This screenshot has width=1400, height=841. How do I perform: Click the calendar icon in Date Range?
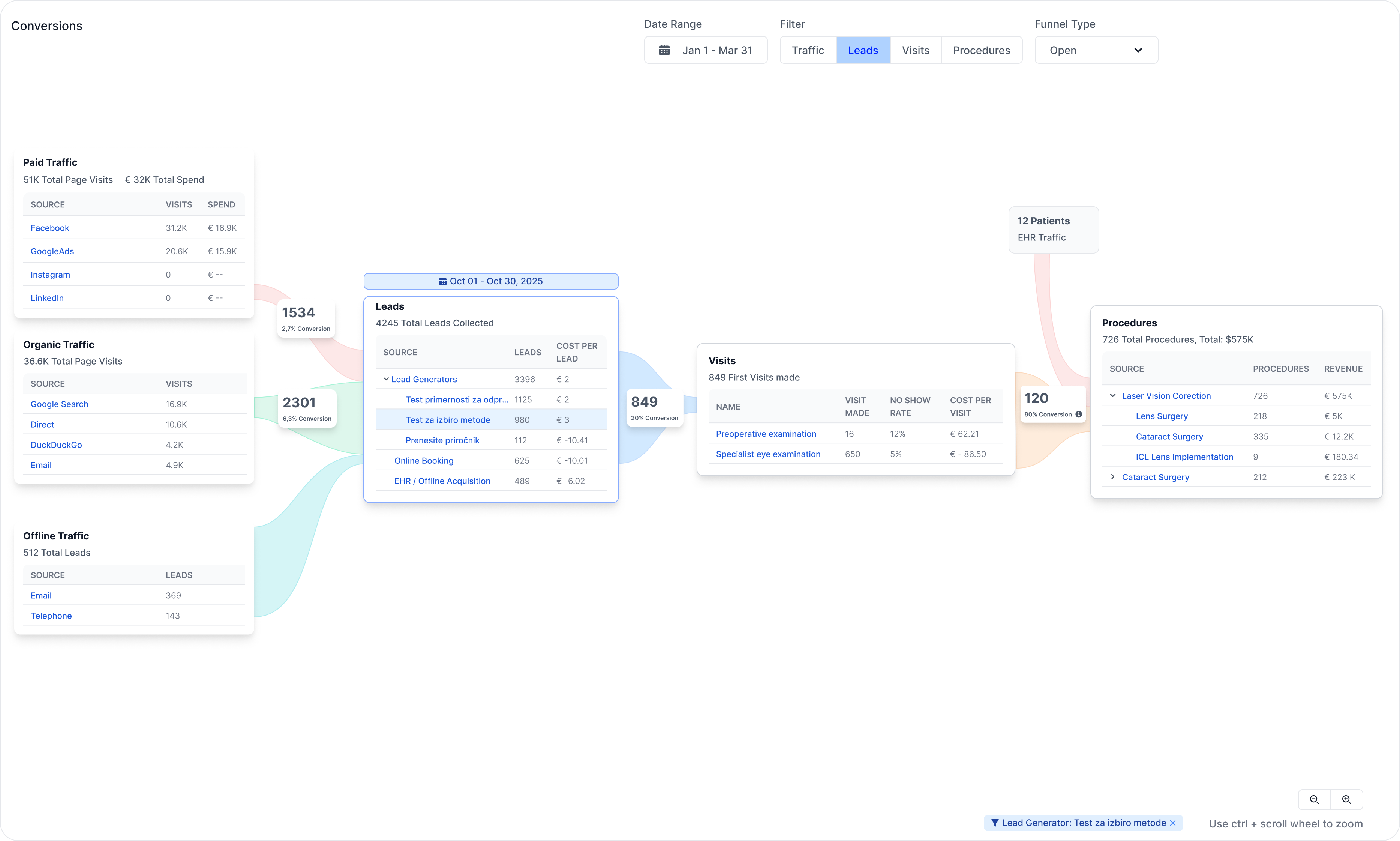(664, 50)
